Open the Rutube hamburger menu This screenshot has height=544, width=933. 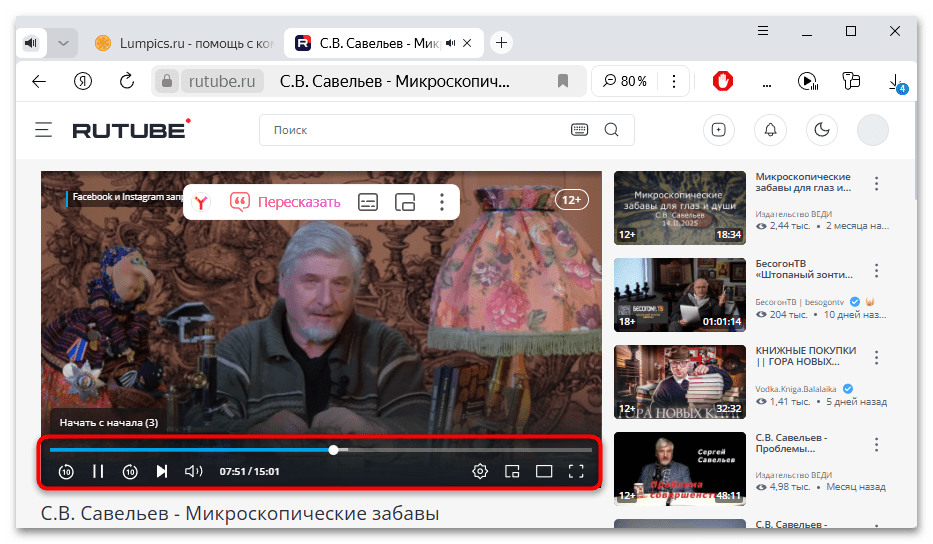[x=43, y=130]
